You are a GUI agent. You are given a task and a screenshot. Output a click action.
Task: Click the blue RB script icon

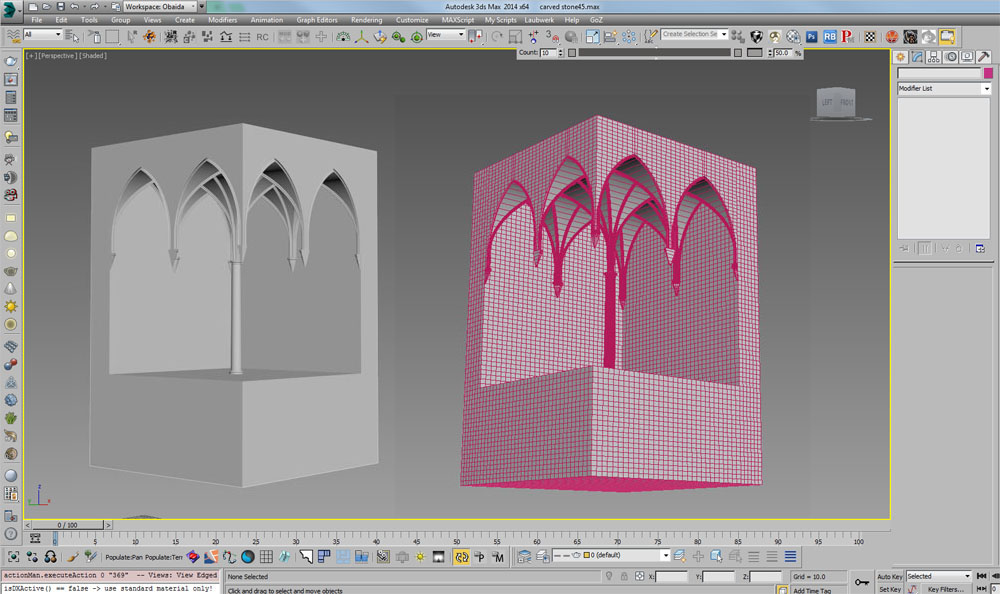829,37
